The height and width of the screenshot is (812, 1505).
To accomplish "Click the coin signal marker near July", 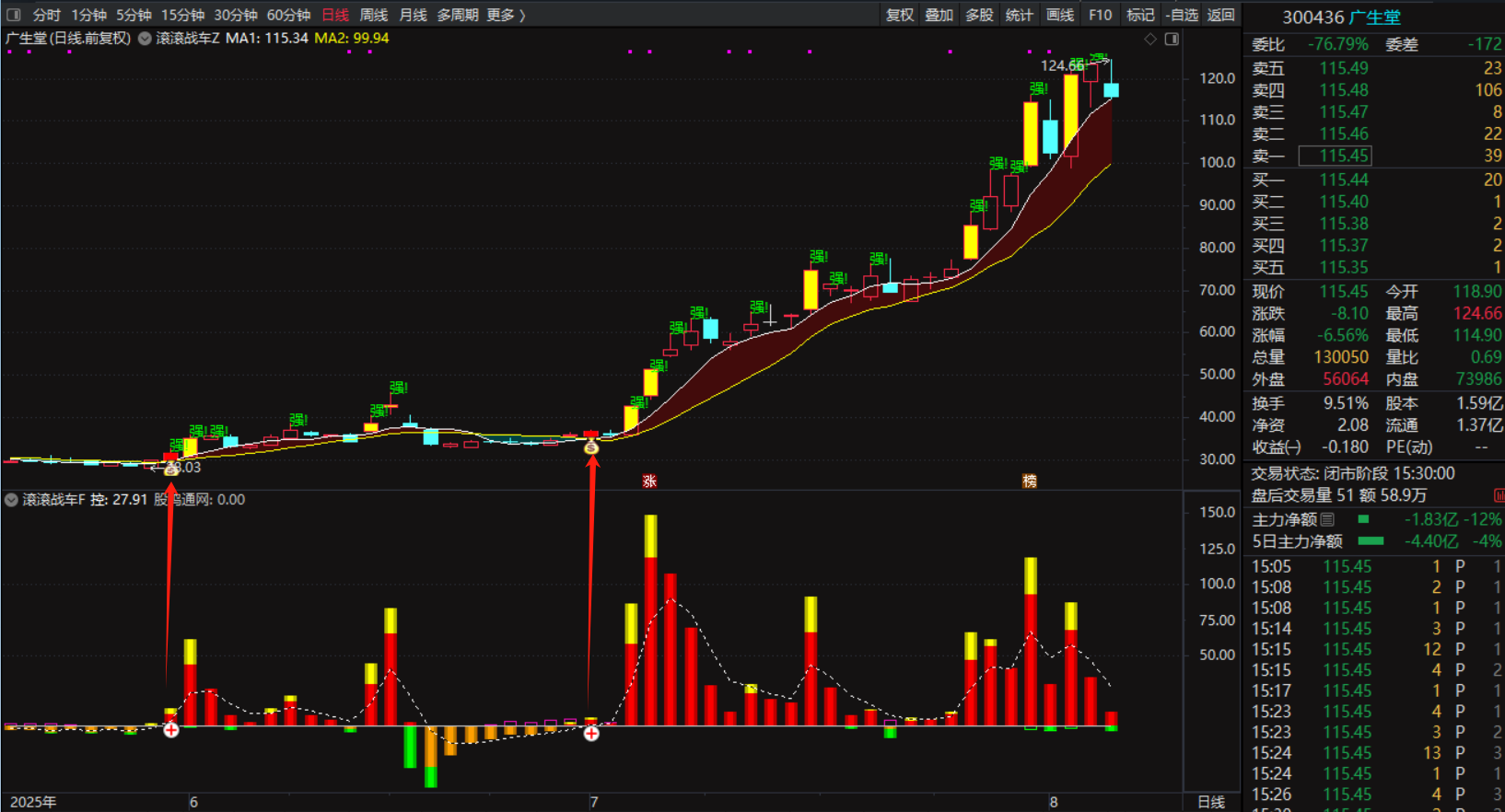I will pos(591,447).
